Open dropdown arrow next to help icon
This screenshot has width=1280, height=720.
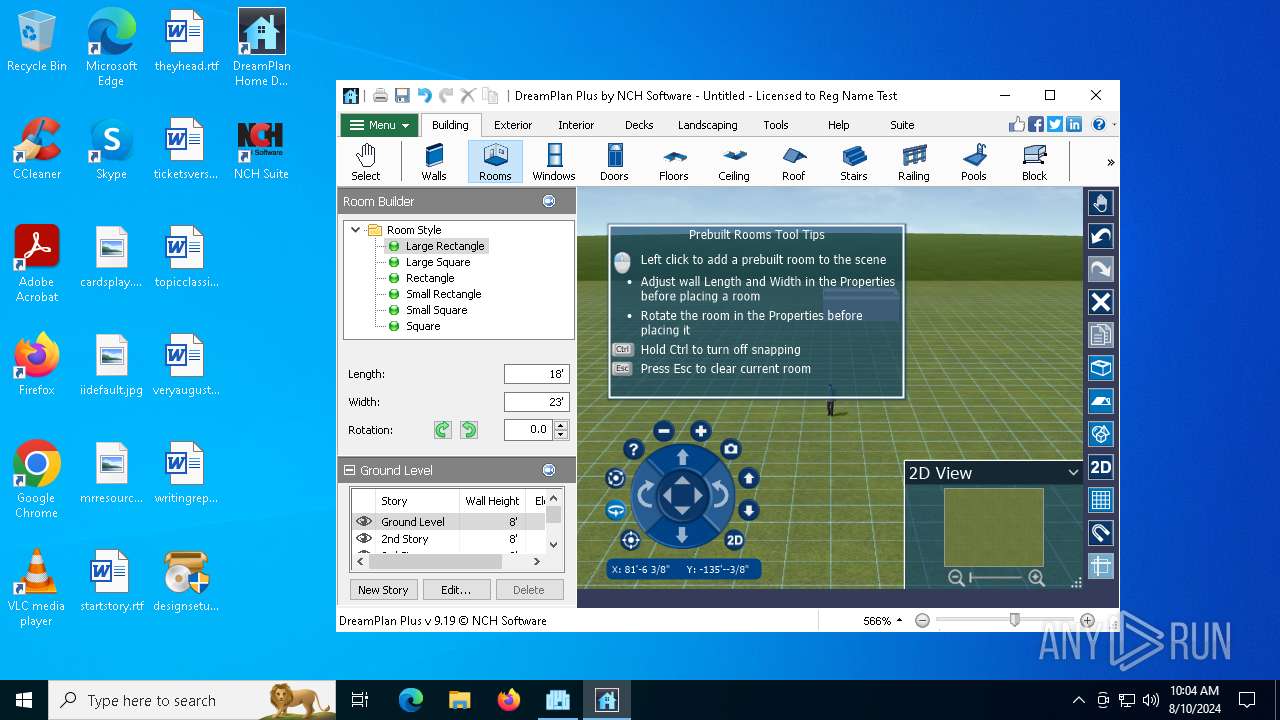point(1113,125)
